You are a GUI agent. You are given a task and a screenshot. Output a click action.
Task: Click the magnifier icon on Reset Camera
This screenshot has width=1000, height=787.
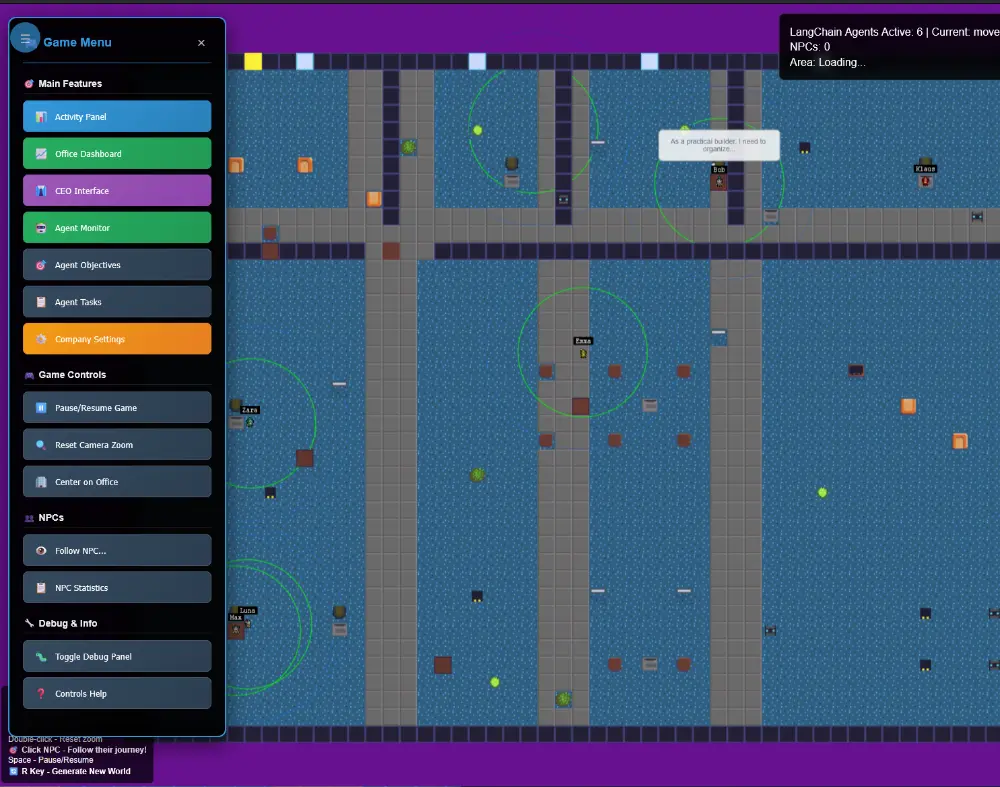tap(41, 445)
